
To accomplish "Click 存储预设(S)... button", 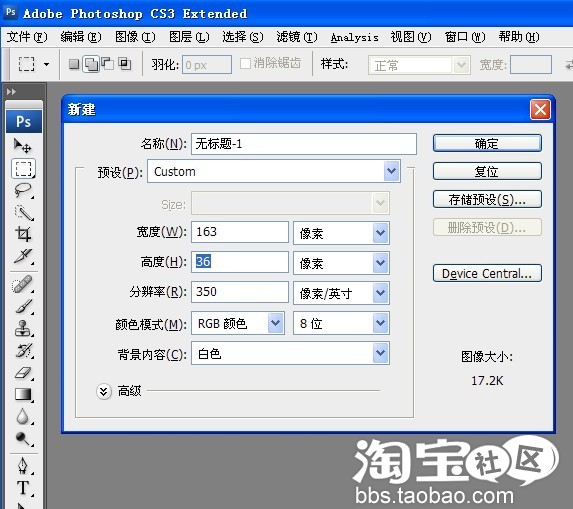I will tap(487, 200).
